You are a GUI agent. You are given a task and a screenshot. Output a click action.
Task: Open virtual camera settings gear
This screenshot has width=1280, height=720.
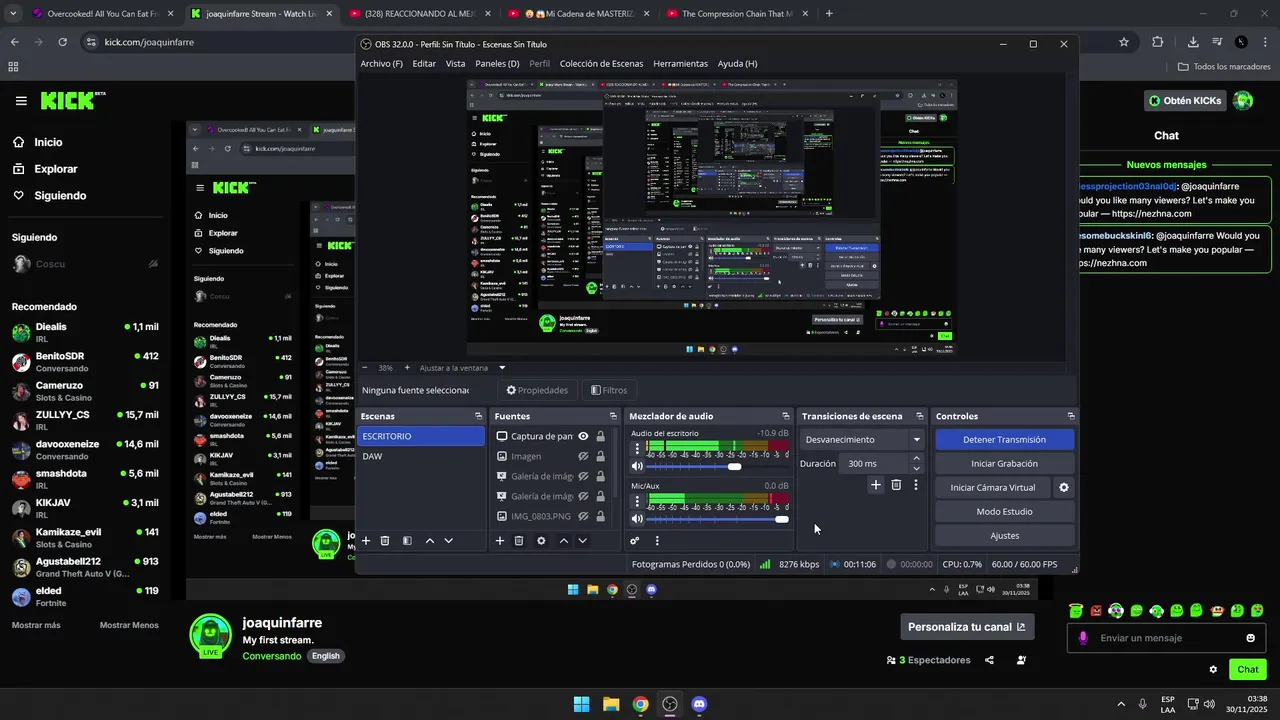click(x=1064, y=488)
